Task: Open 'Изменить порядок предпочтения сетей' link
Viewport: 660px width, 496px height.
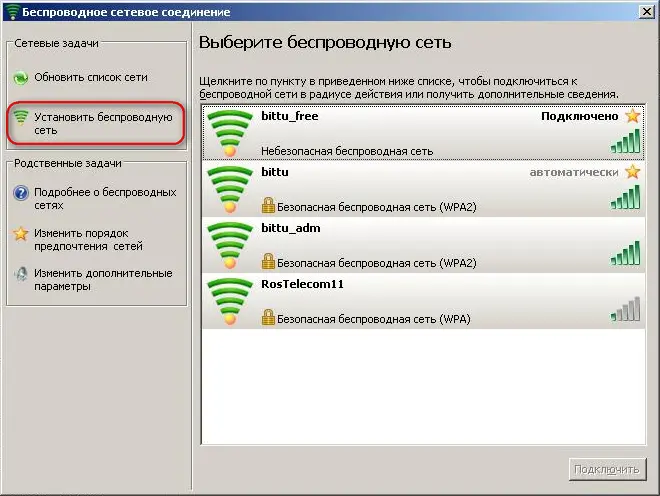Action: click(x=88, y=240)
